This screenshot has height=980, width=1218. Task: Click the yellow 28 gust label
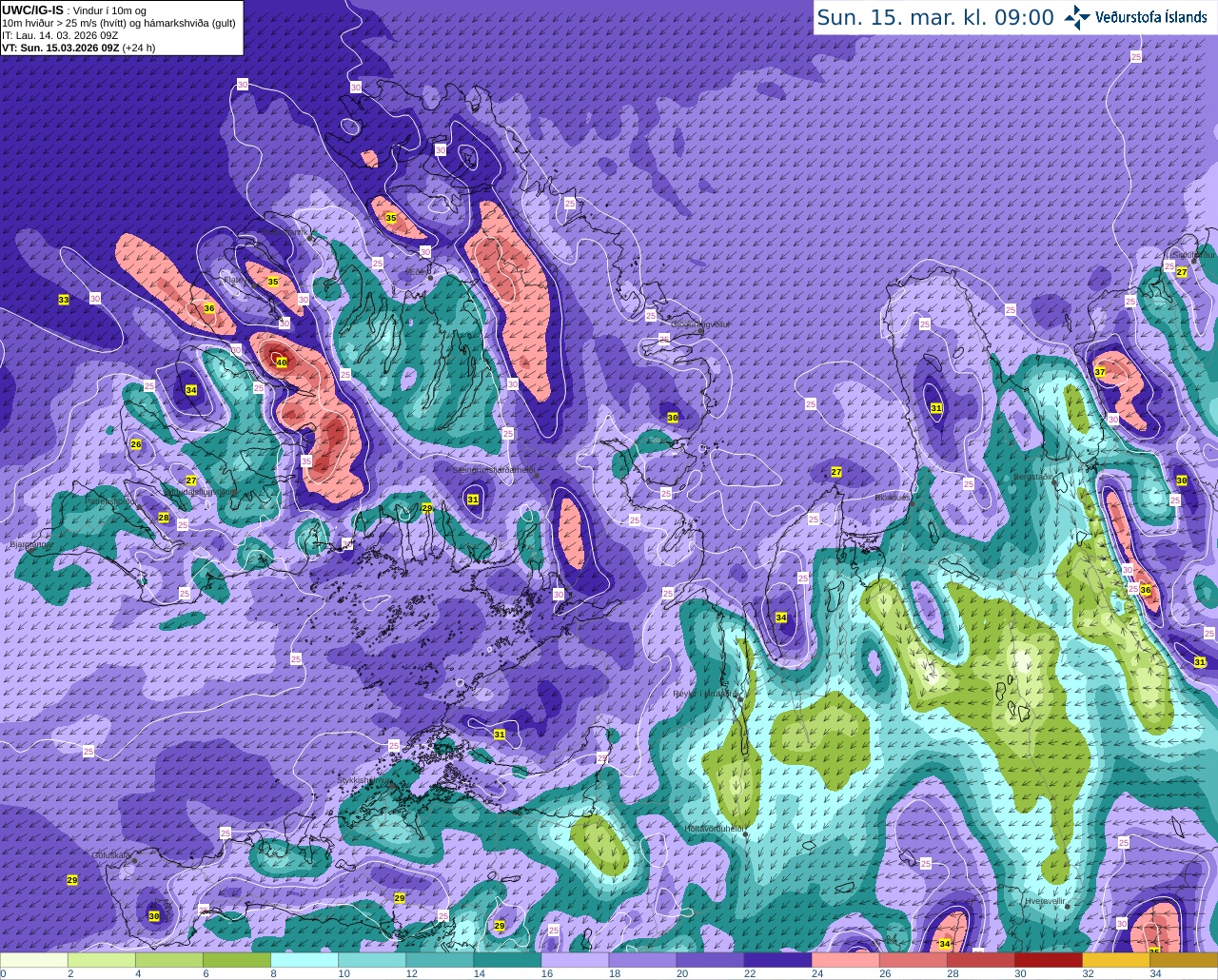(x=164, y=518)
